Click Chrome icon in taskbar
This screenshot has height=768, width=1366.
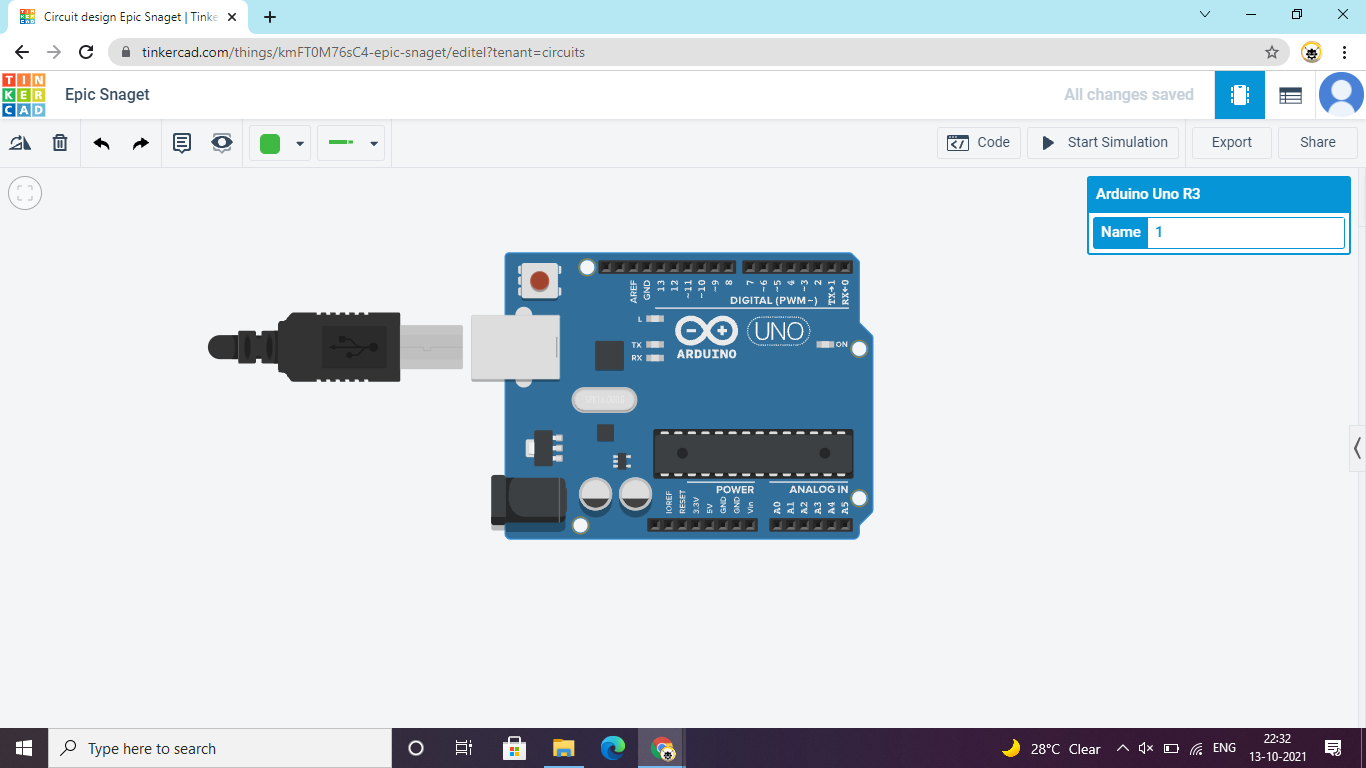pyautogui.click(x=662, y=748)
